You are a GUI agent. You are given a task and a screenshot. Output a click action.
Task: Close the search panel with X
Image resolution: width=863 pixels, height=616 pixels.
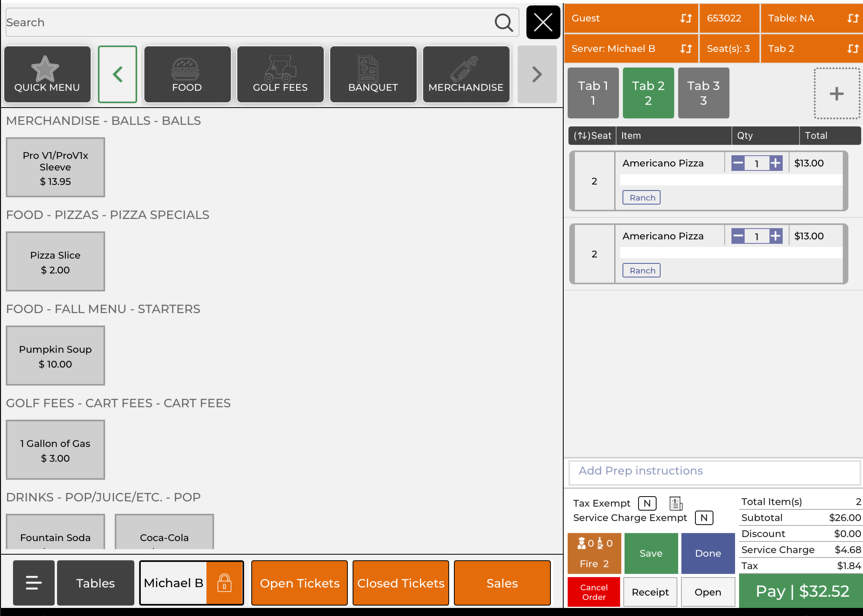(x=543, y=22)
